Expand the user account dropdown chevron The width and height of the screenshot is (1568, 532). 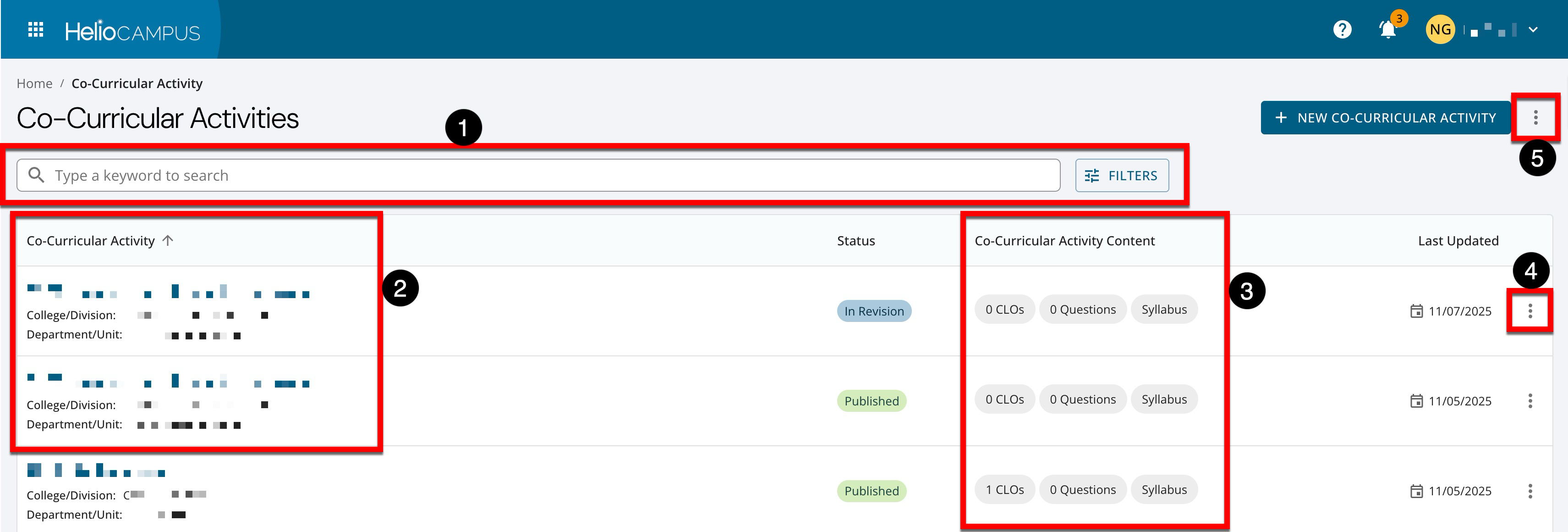point(1533,29)
